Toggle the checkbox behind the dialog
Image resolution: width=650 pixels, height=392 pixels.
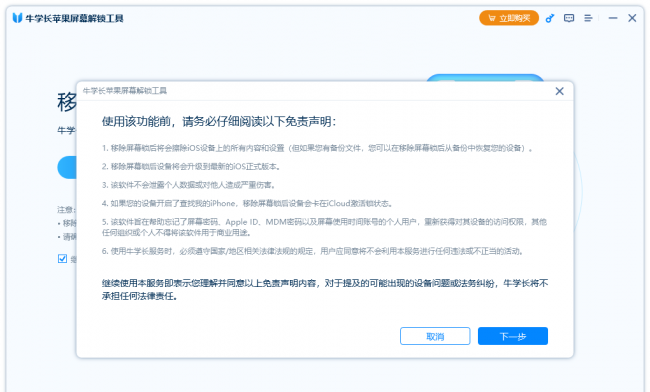click(x=62, y=259)
